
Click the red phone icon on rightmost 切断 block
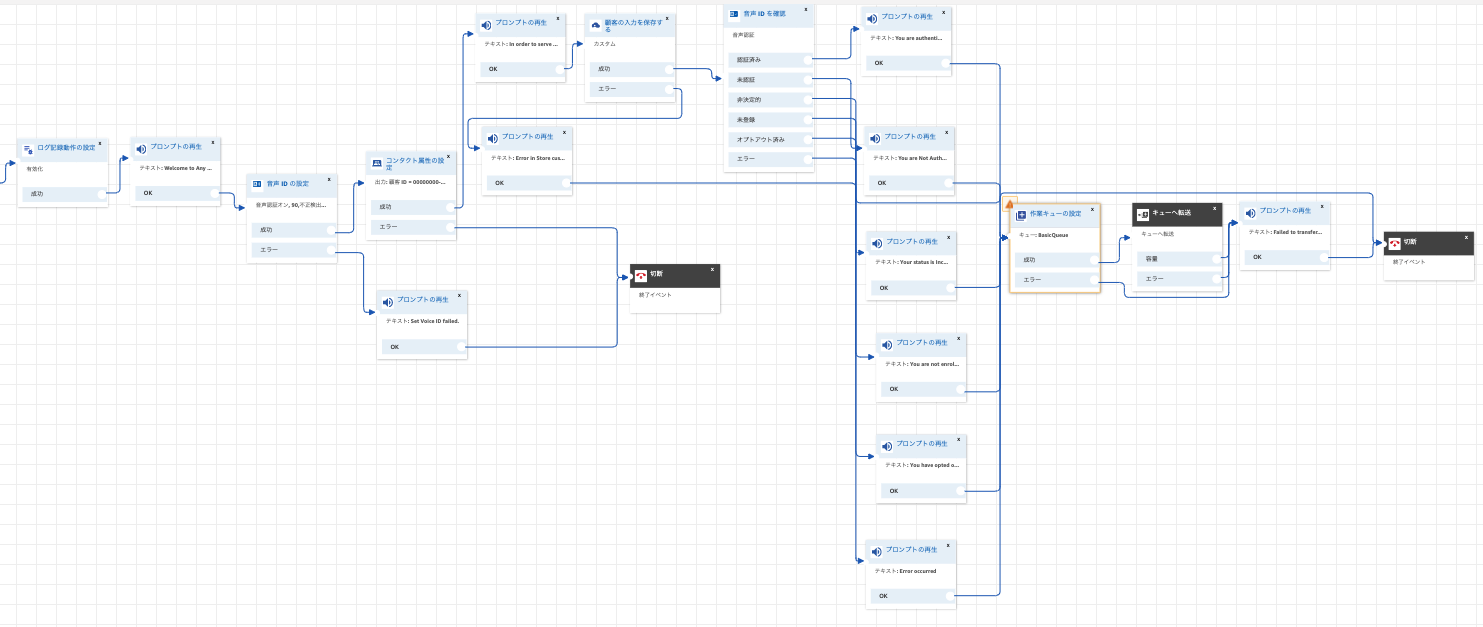pyautogui.click(x=1396, y=242)
